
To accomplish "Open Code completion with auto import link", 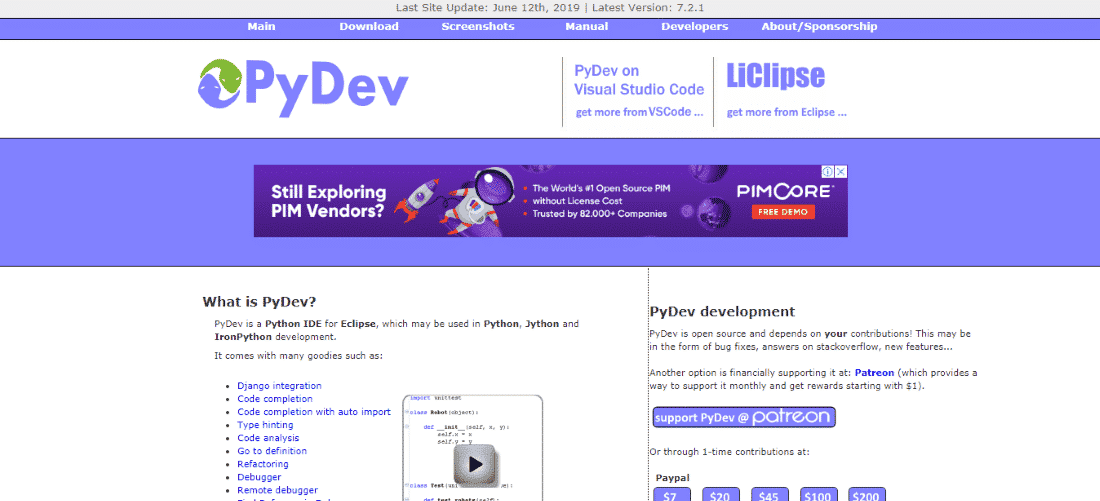I will pyautogui.click(x=314, y=412).
